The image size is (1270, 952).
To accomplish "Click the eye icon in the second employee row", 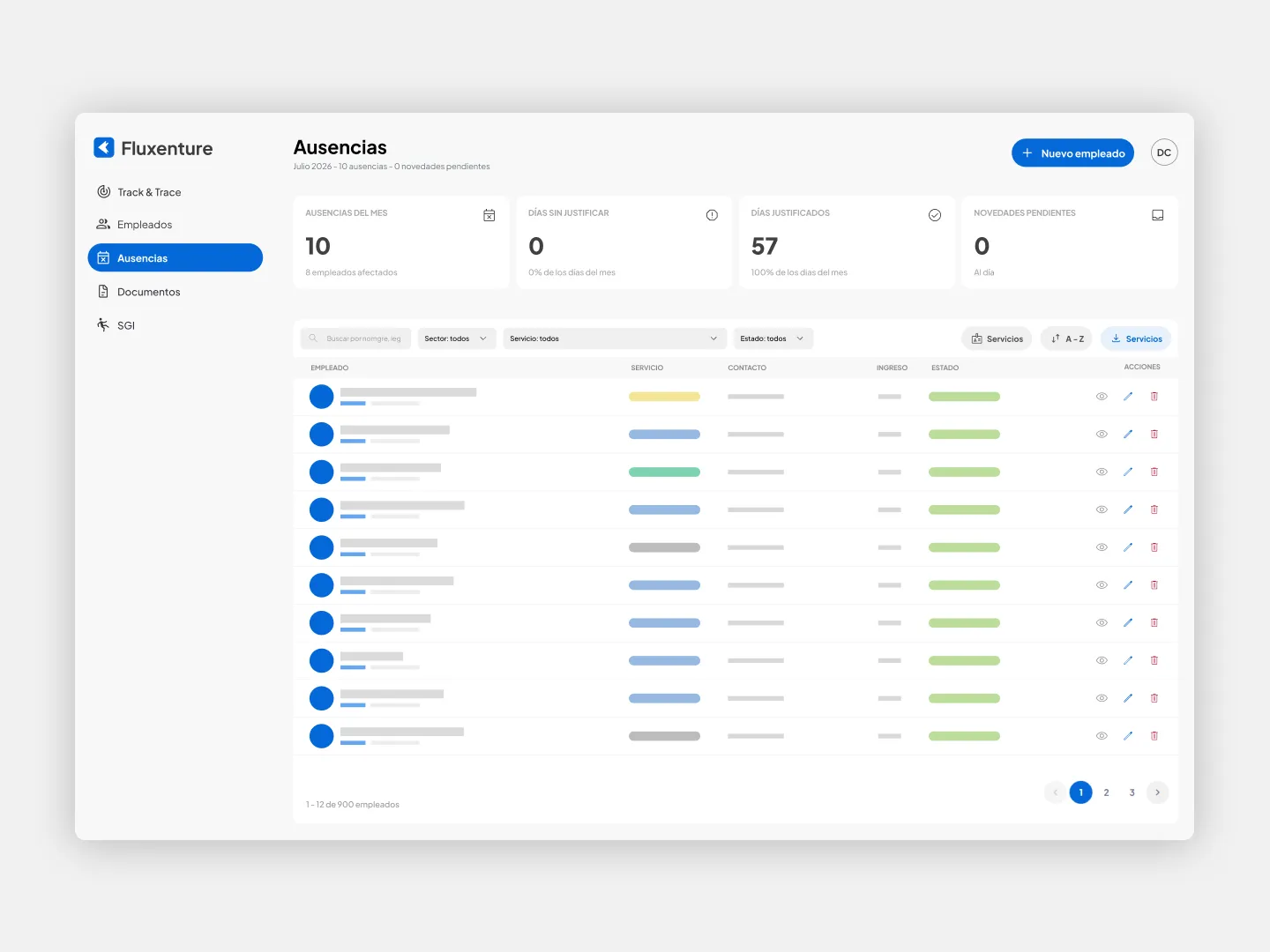I will [1102, 435].
